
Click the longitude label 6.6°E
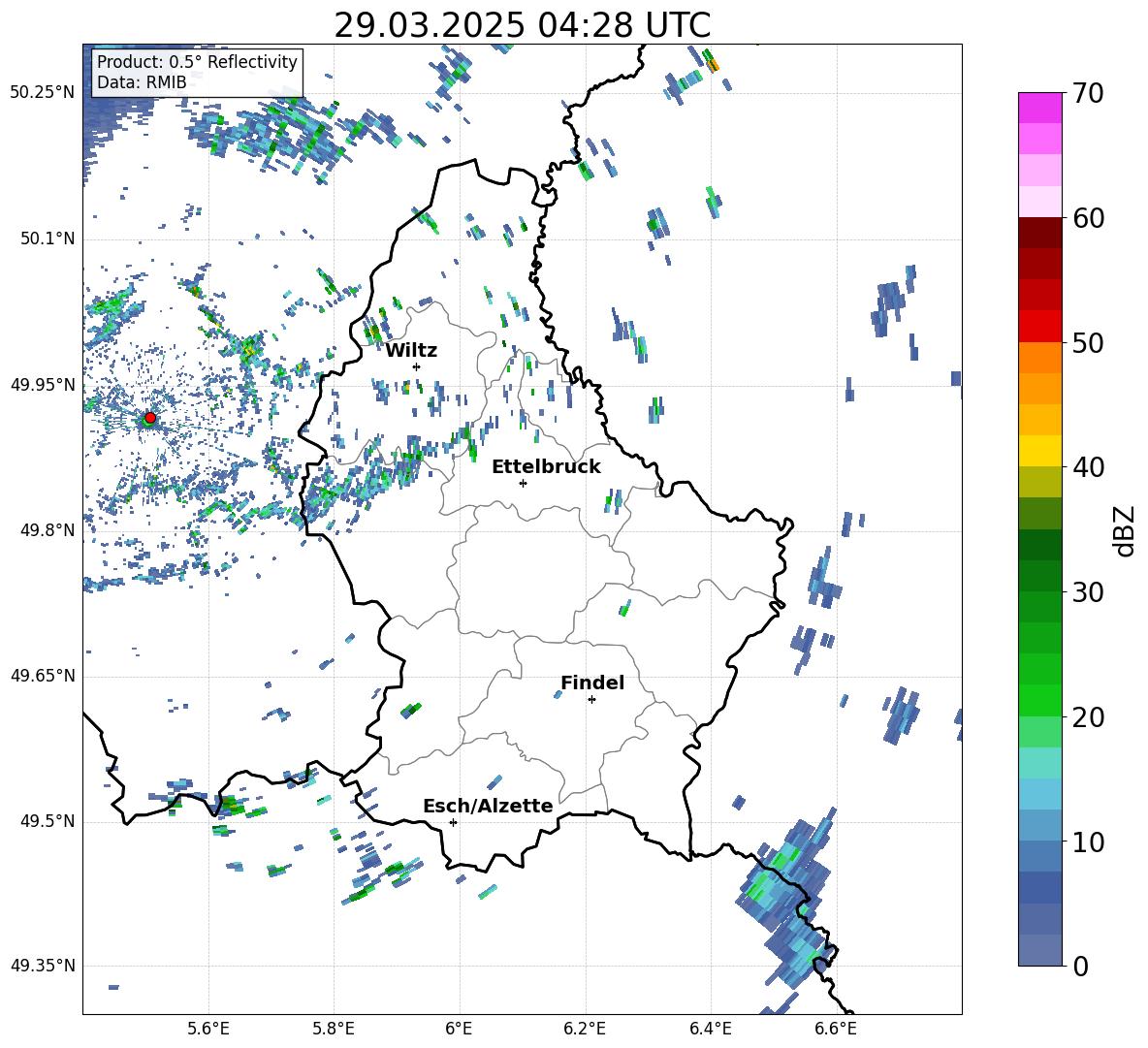(x=836, y=1029)
